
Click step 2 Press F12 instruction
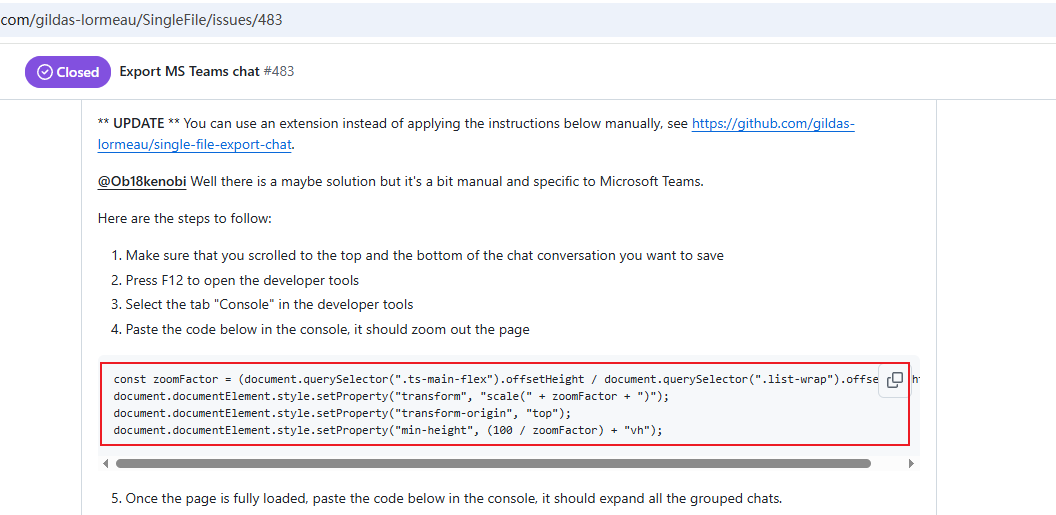(242, 280)
